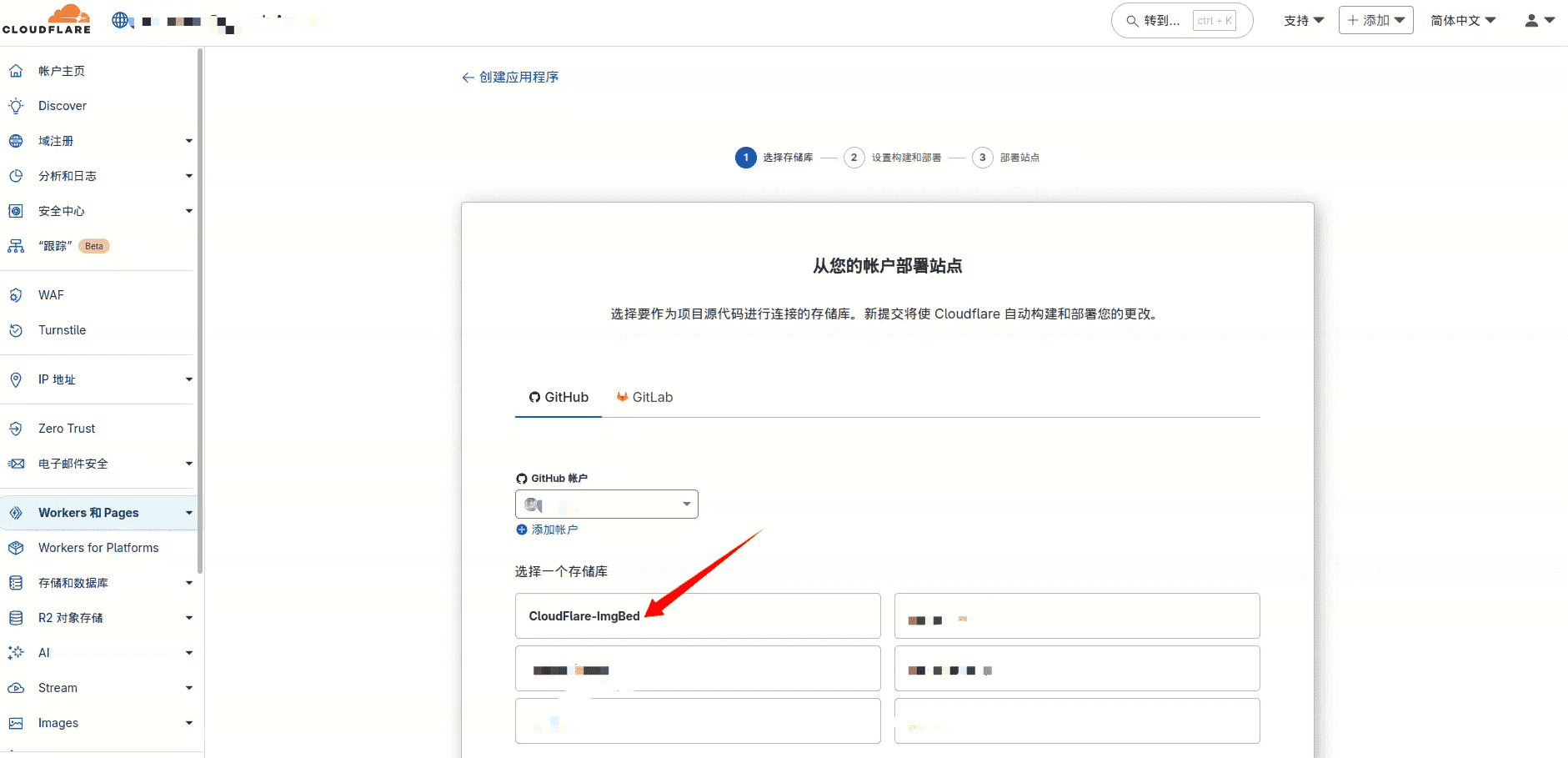Expand the 存储和数据库 section arrow
This screenshot has width=1568, height=758.
(x=189, y=583)
